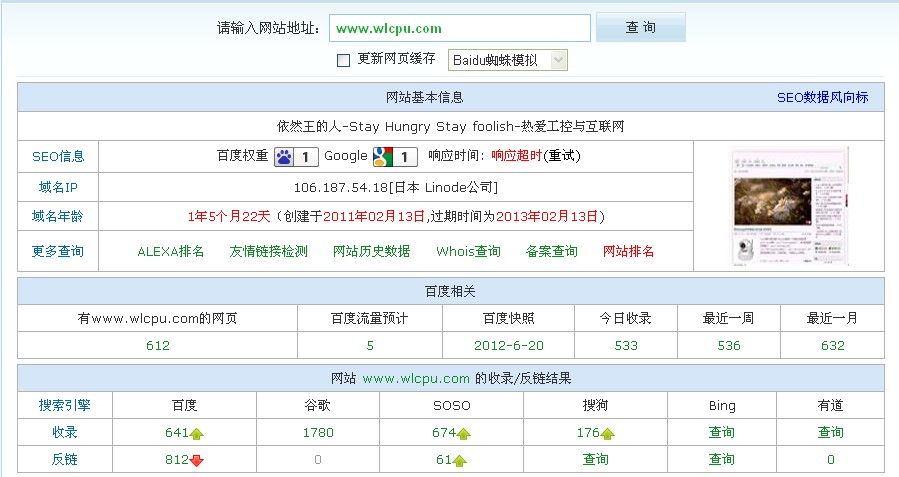Viewport: 899px width, 477px height.
Task: Click the site title 依然王的人 text
Action: [310, 127]
